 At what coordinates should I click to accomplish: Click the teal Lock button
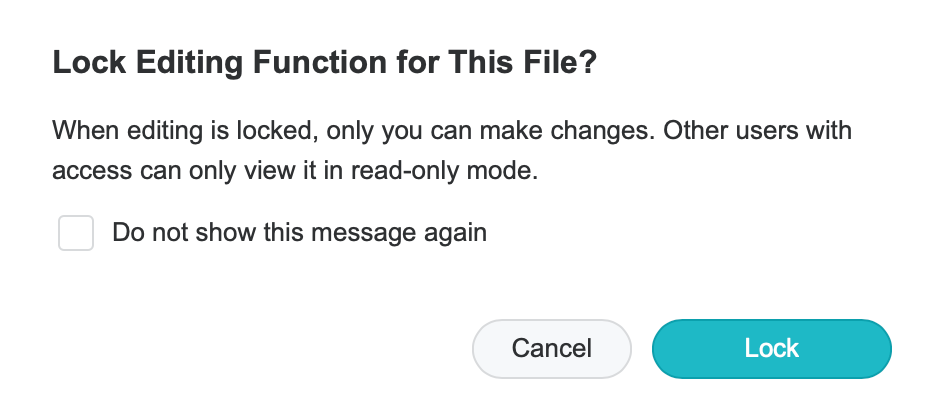pyautogui.click(x=771, y=349)
